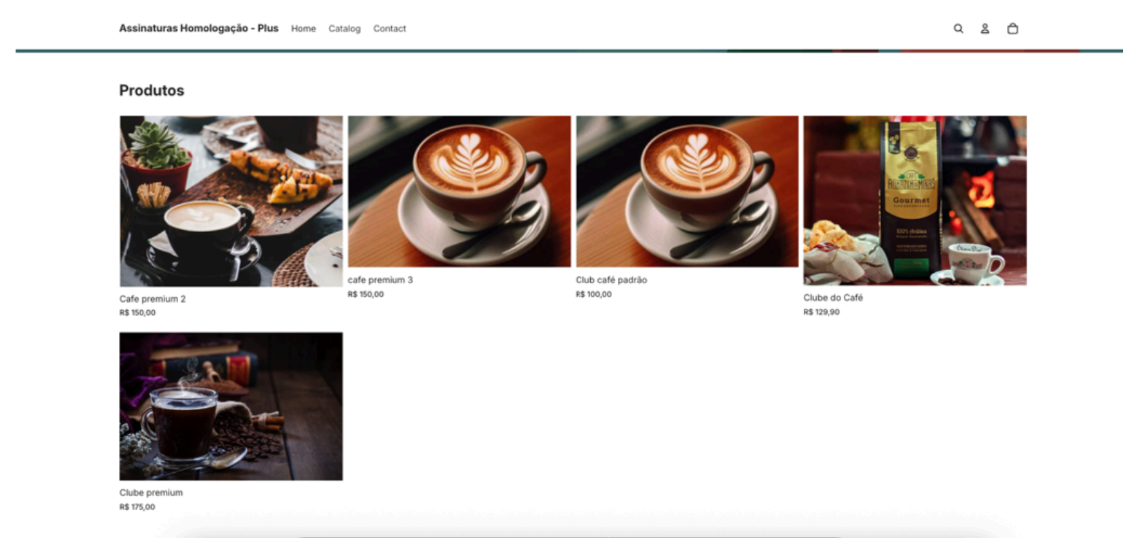Click the Assinaturas Homologação - Plus store title
1146x538 pixels.
[198, 28]
